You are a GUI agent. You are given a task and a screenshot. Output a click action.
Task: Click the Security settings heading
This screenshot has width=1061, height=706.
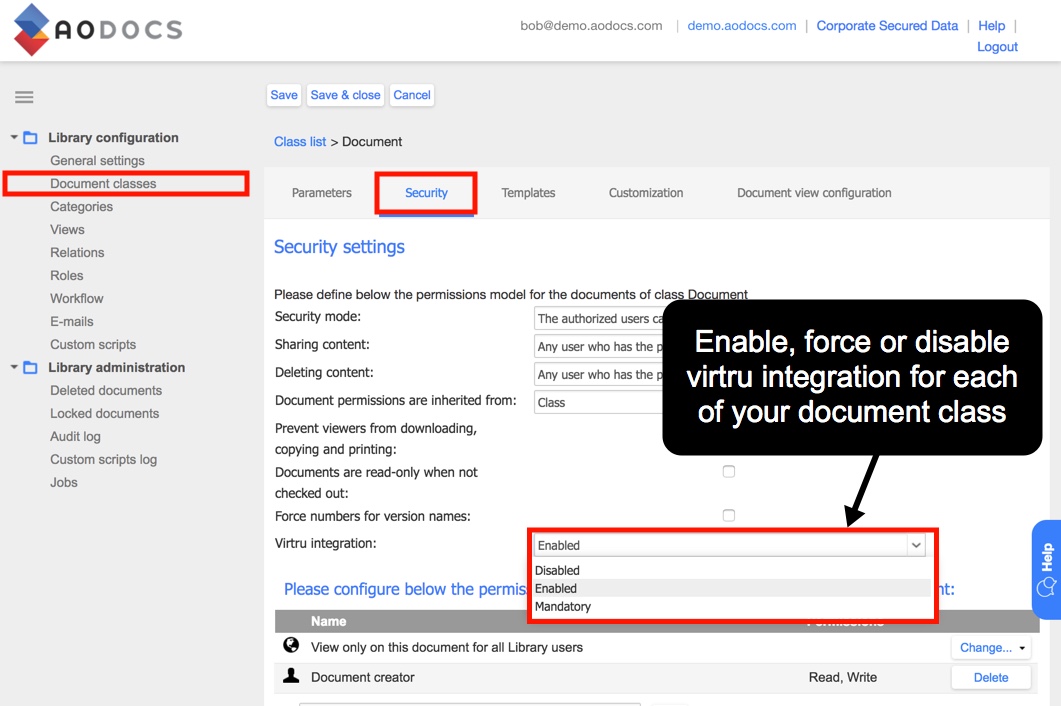pyautogui.click(x=339, y=247)
